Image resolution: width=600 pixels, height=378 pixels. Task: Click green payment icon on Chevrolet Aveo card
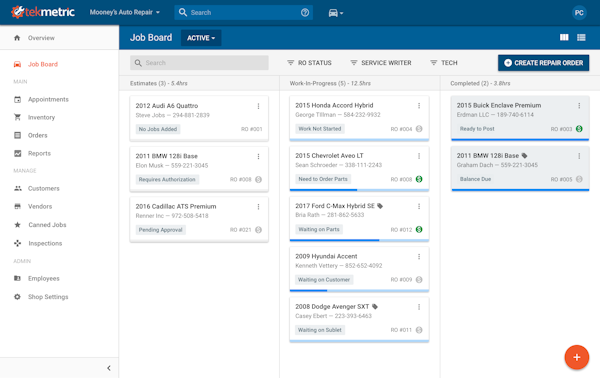click(419, 179)
